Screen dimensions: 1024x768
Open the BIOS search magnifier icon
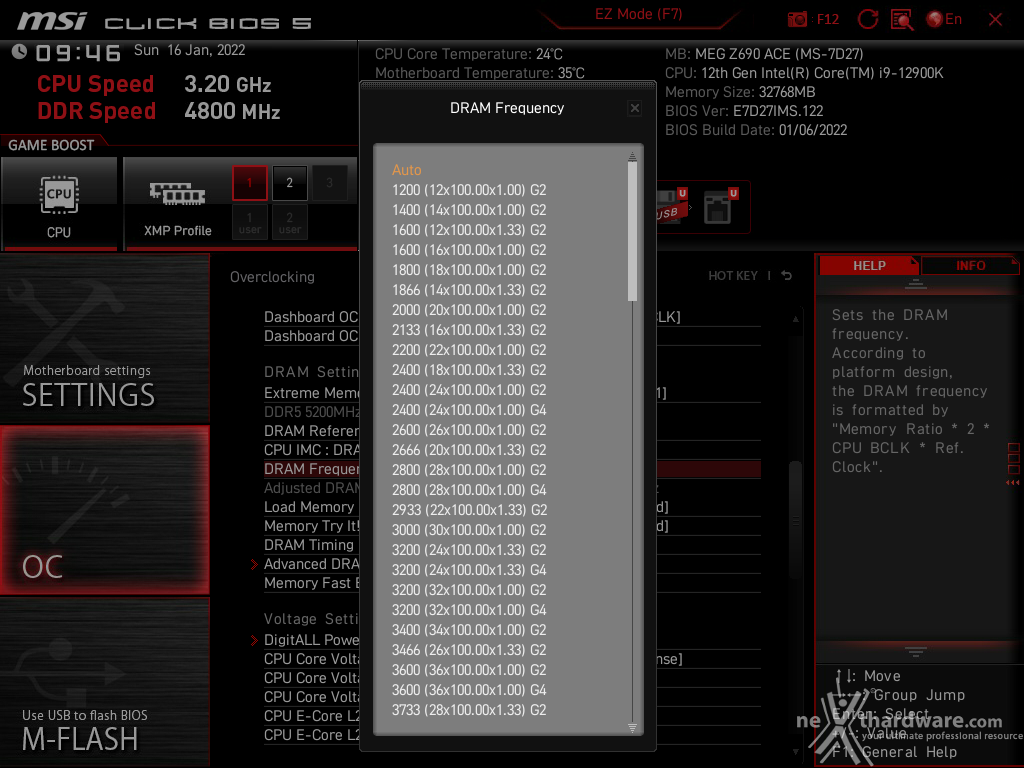[902, 20]
